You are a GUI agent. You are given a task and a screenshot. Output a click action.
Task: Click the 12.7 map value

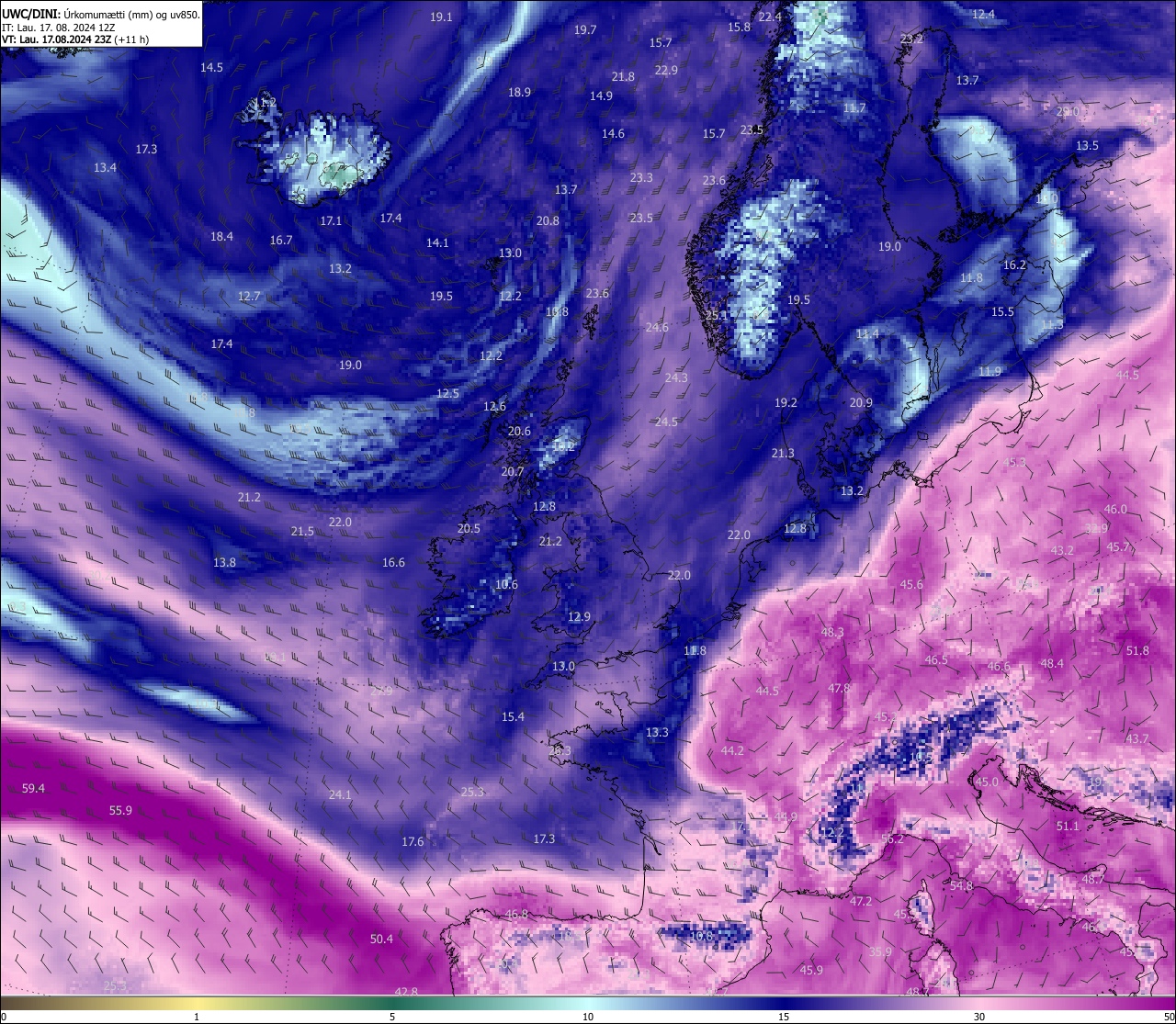(x=249, y=297)
